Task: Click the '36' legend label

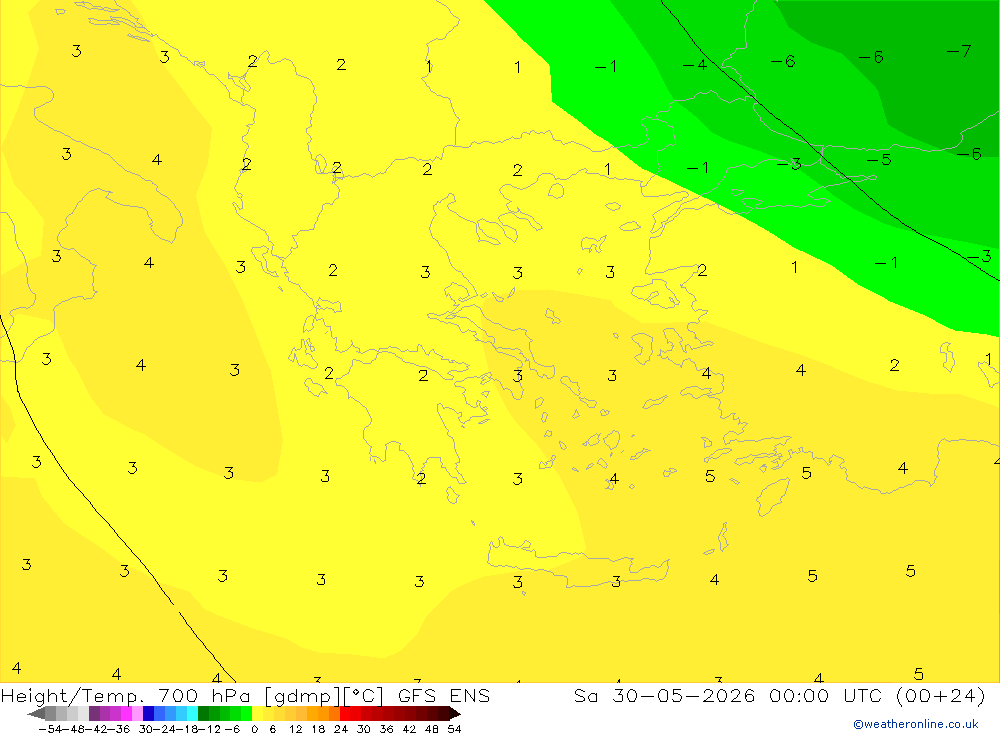Action: coord(386,729)
